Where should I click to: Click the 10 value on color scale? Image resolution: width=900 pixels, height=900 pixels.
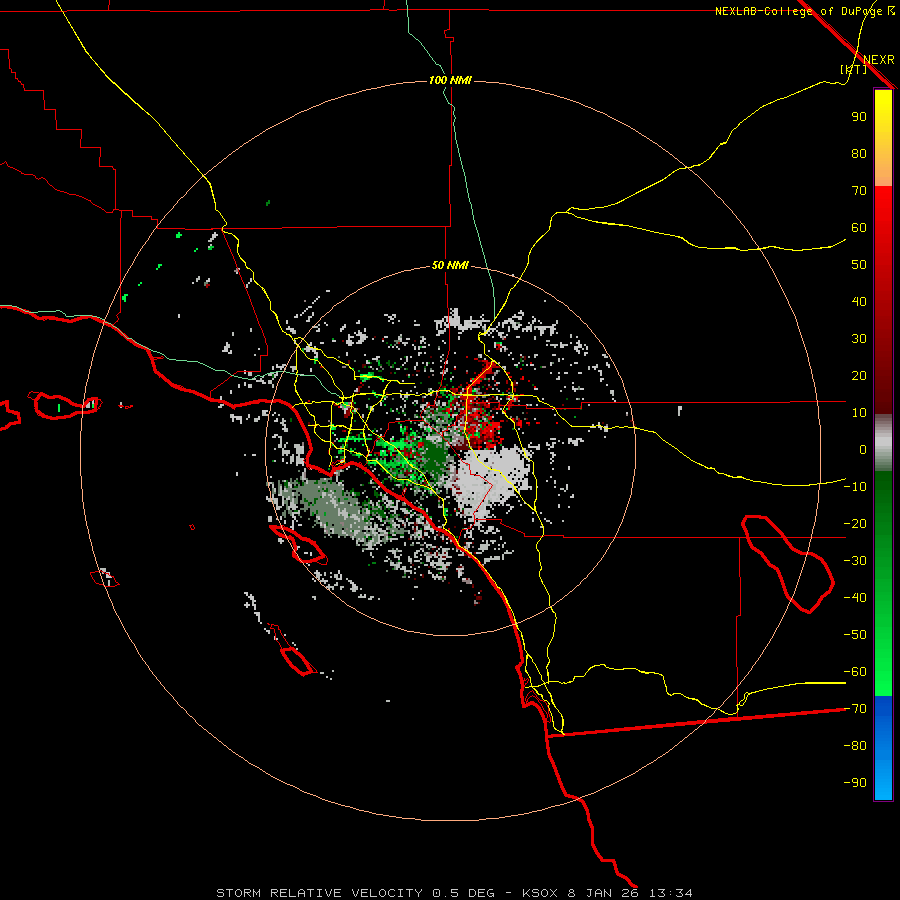pos(859,413)
